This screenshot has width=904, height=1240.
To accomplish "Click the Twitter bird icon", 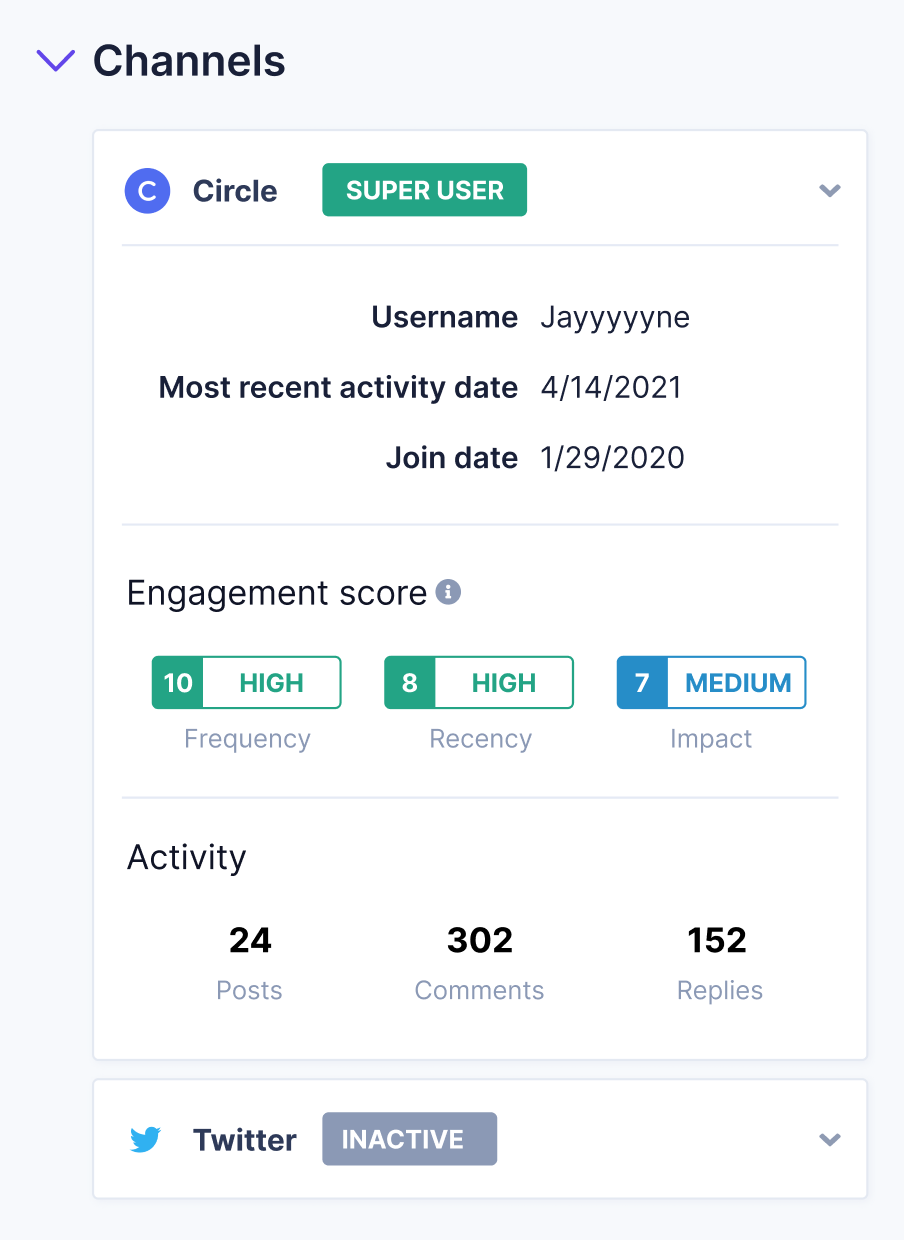I will [x=146, y=1140].
